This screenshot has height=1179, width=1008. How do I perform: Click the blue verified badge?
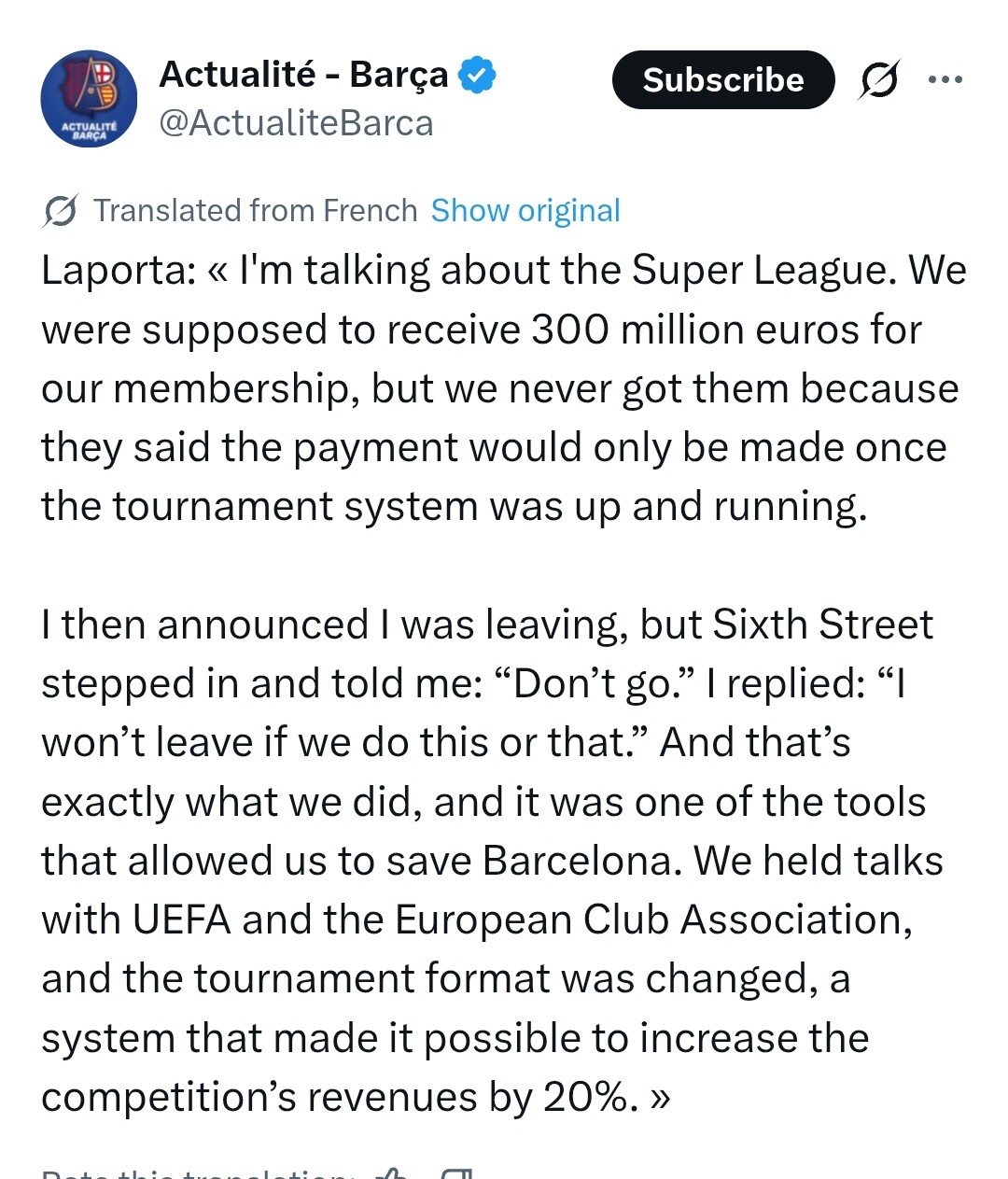(477, 75)
